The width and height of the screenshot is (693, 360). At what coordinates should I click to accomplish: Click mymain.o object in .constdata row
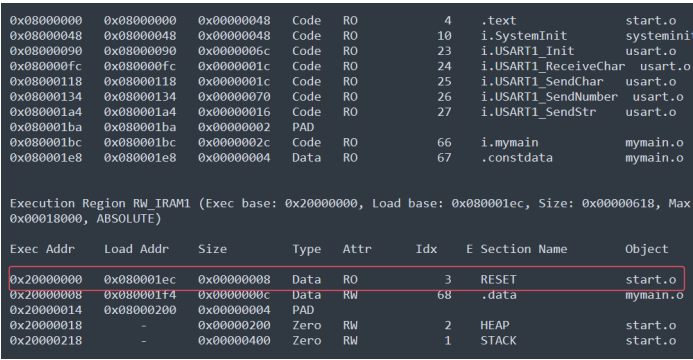[x=654, y=158]
